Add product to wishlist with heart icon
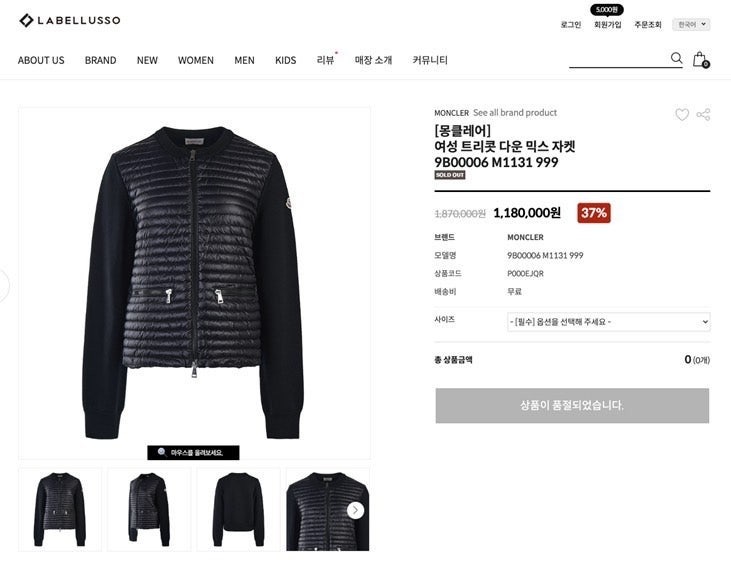731x565 pixels. (682, 114)
